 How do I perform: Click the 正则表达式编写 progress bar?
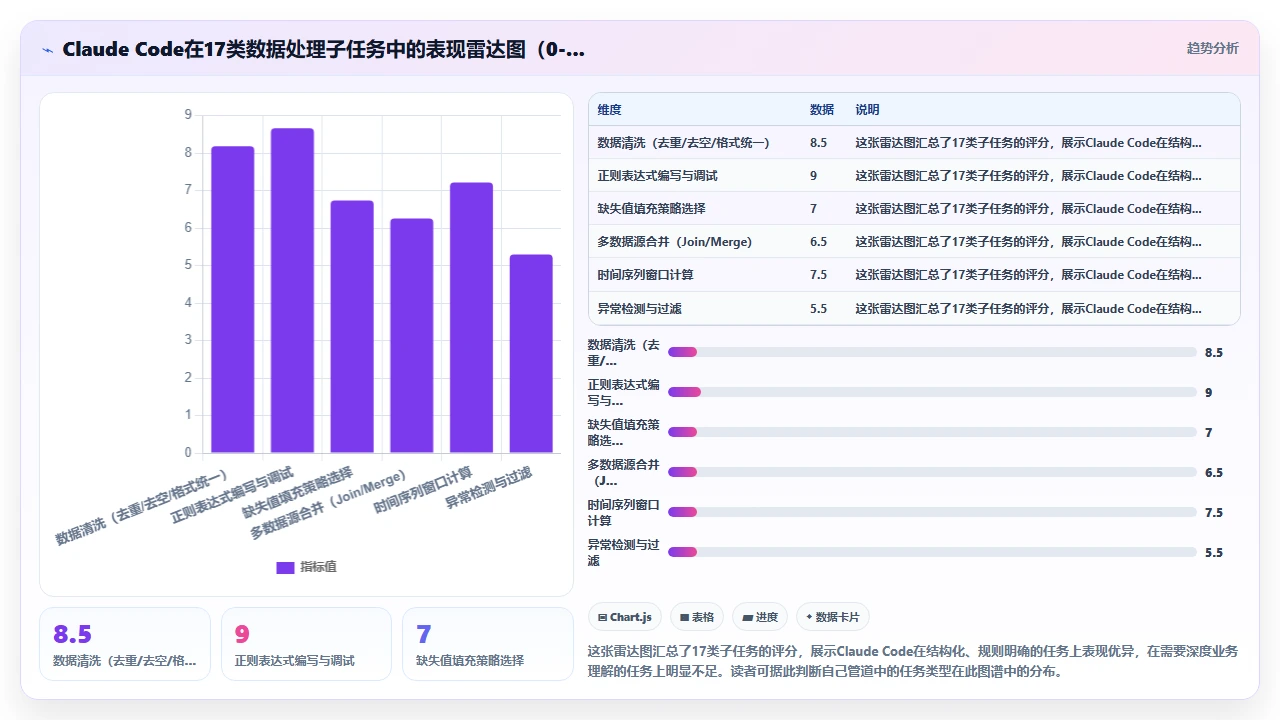point(932,392)
